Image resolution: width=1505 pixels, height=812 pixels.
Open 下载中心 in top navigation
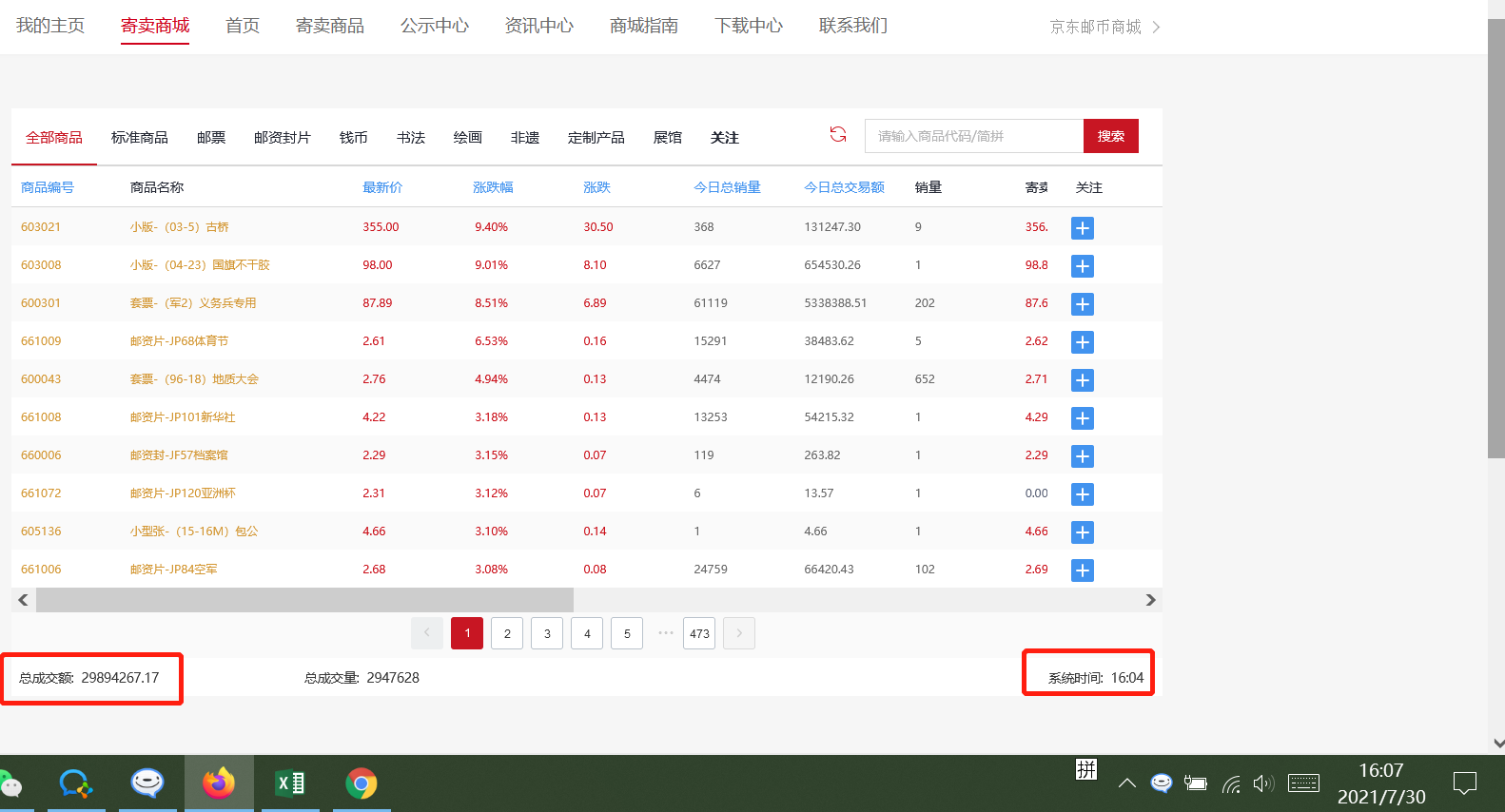point(749,26)
